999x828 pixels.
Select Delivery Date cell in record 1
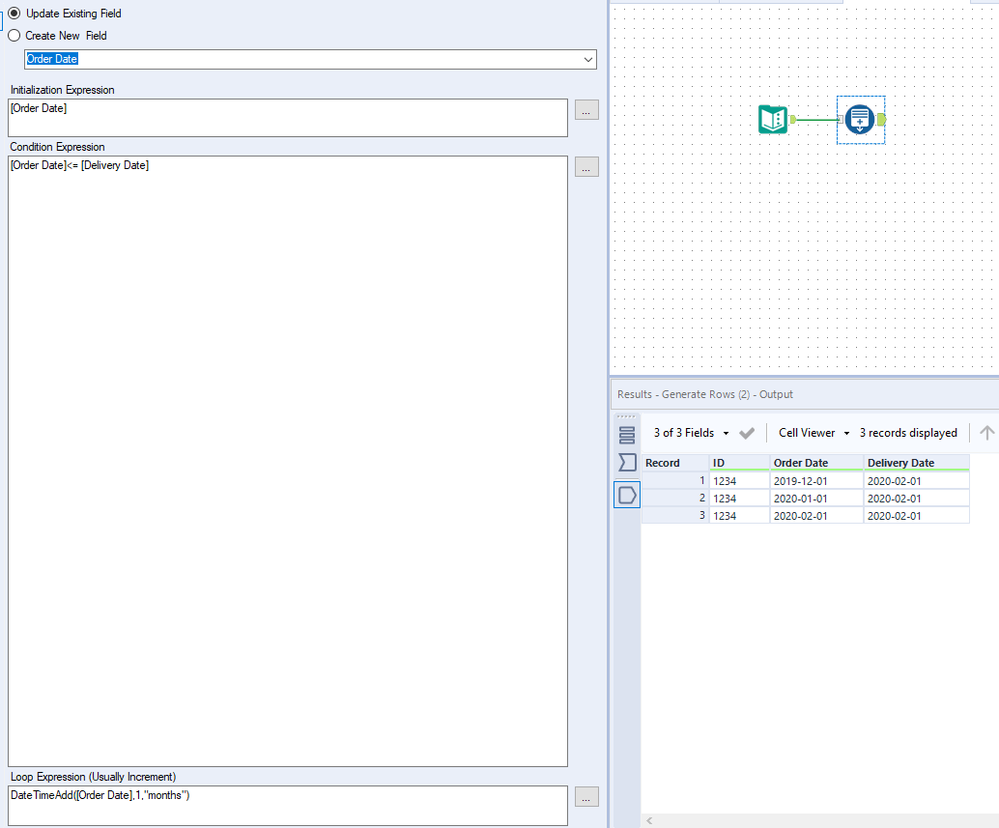[x=916, y=481]
